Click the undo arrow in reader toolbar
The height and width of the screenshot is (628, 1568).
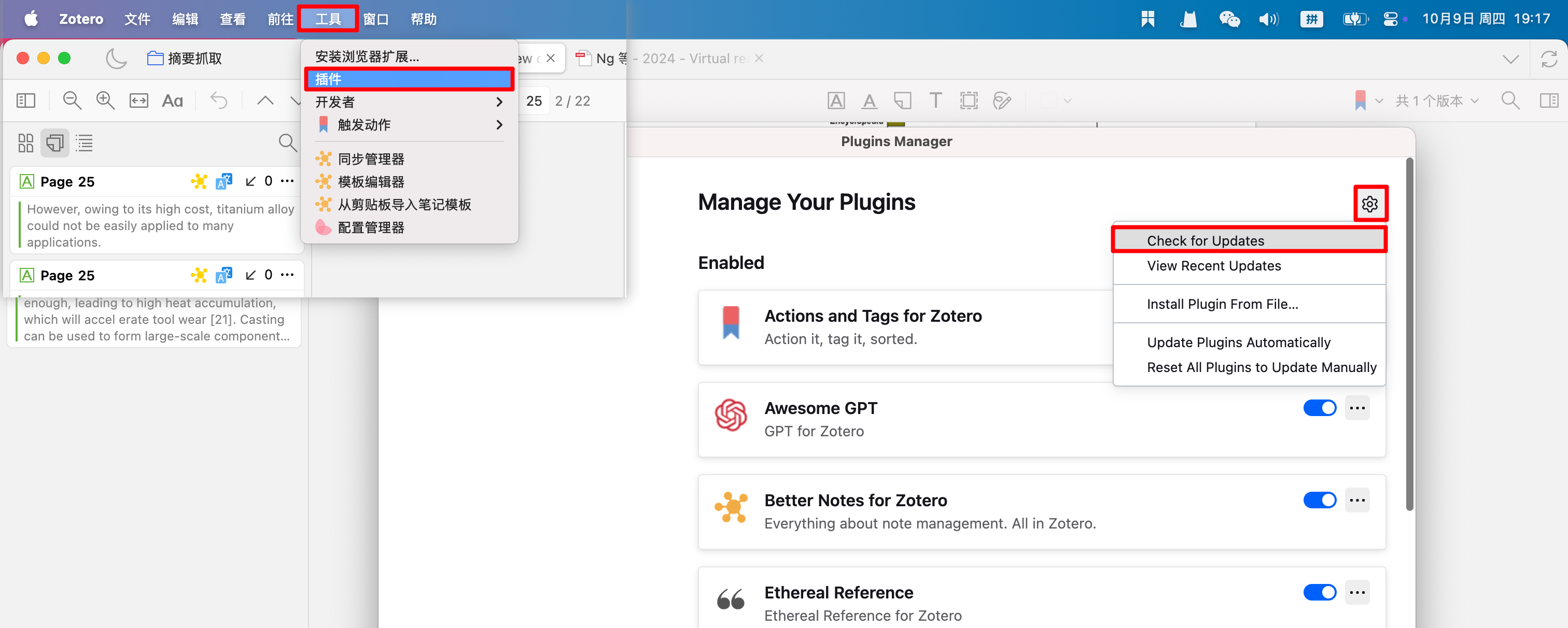[218, 101]
